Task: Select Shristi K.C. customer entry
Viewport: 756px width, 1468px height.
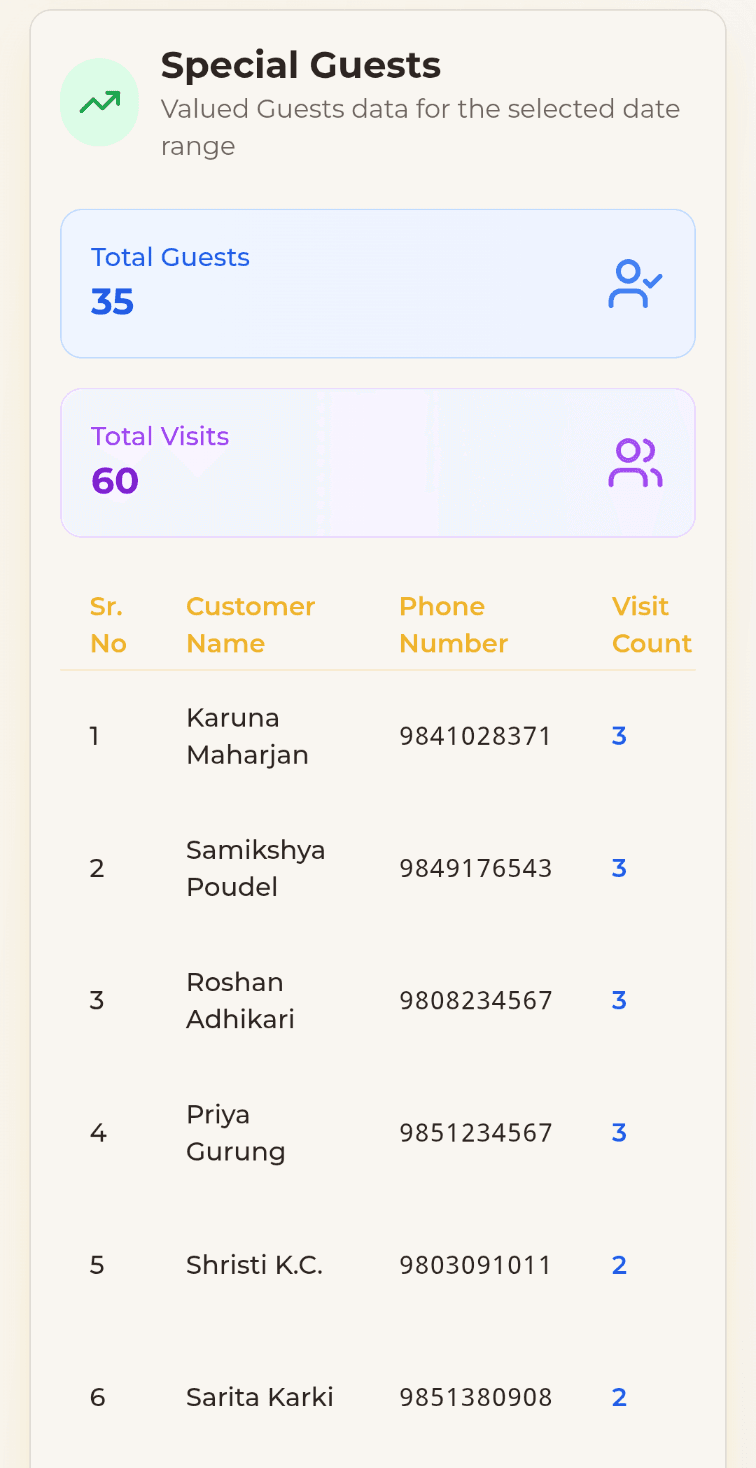Action: (254, 1265)
